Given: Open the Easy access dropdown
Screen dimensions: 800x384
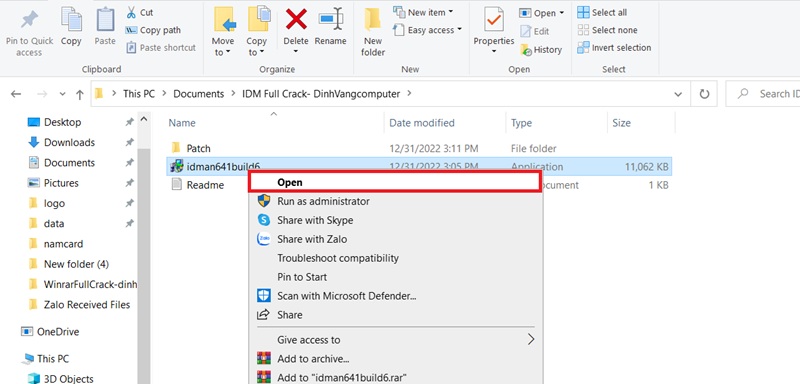Looking at the screenshot, I should [x=428, y=30].
